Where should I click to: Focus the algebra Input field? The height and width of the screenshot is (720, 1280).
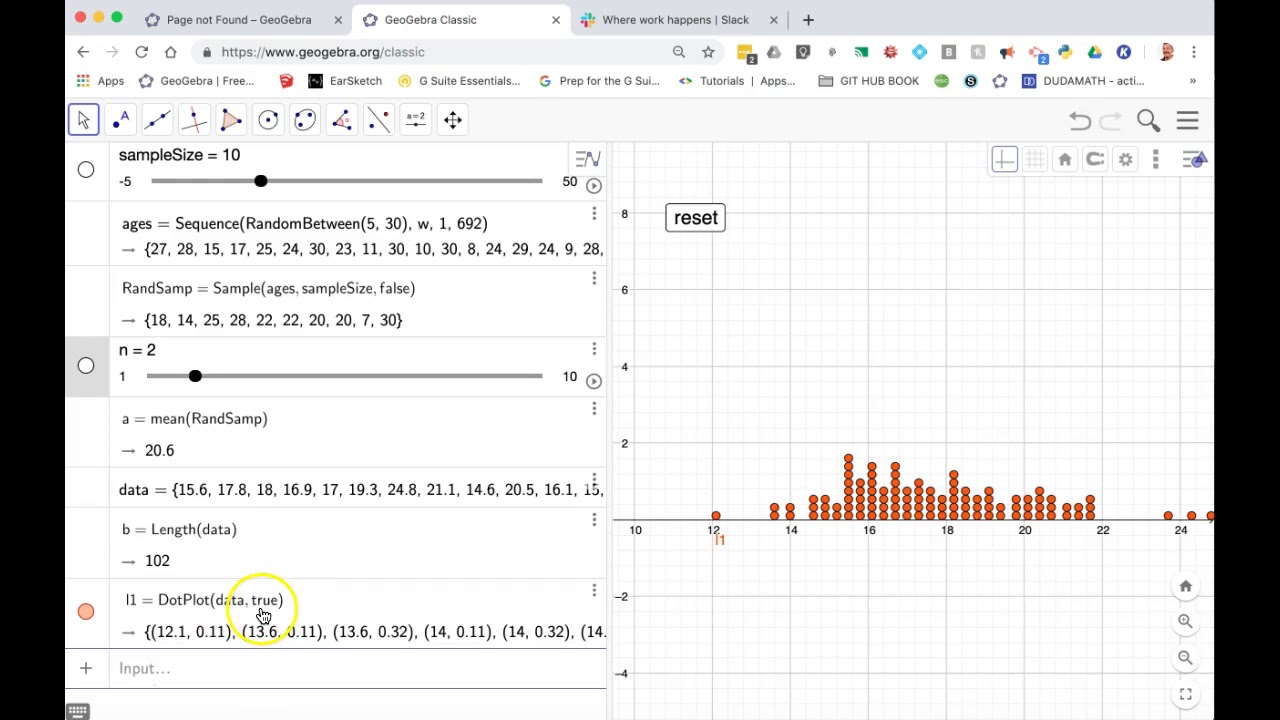click(x=360, y=668)
